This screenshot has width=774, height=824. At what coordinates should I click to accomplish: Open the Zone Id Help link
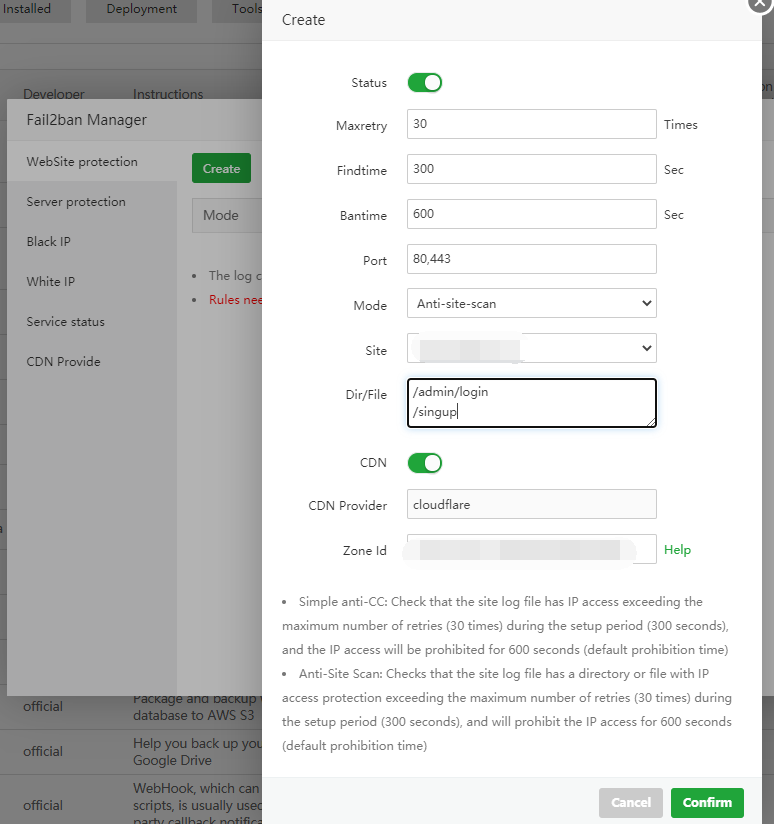click(x=677, y=550)
